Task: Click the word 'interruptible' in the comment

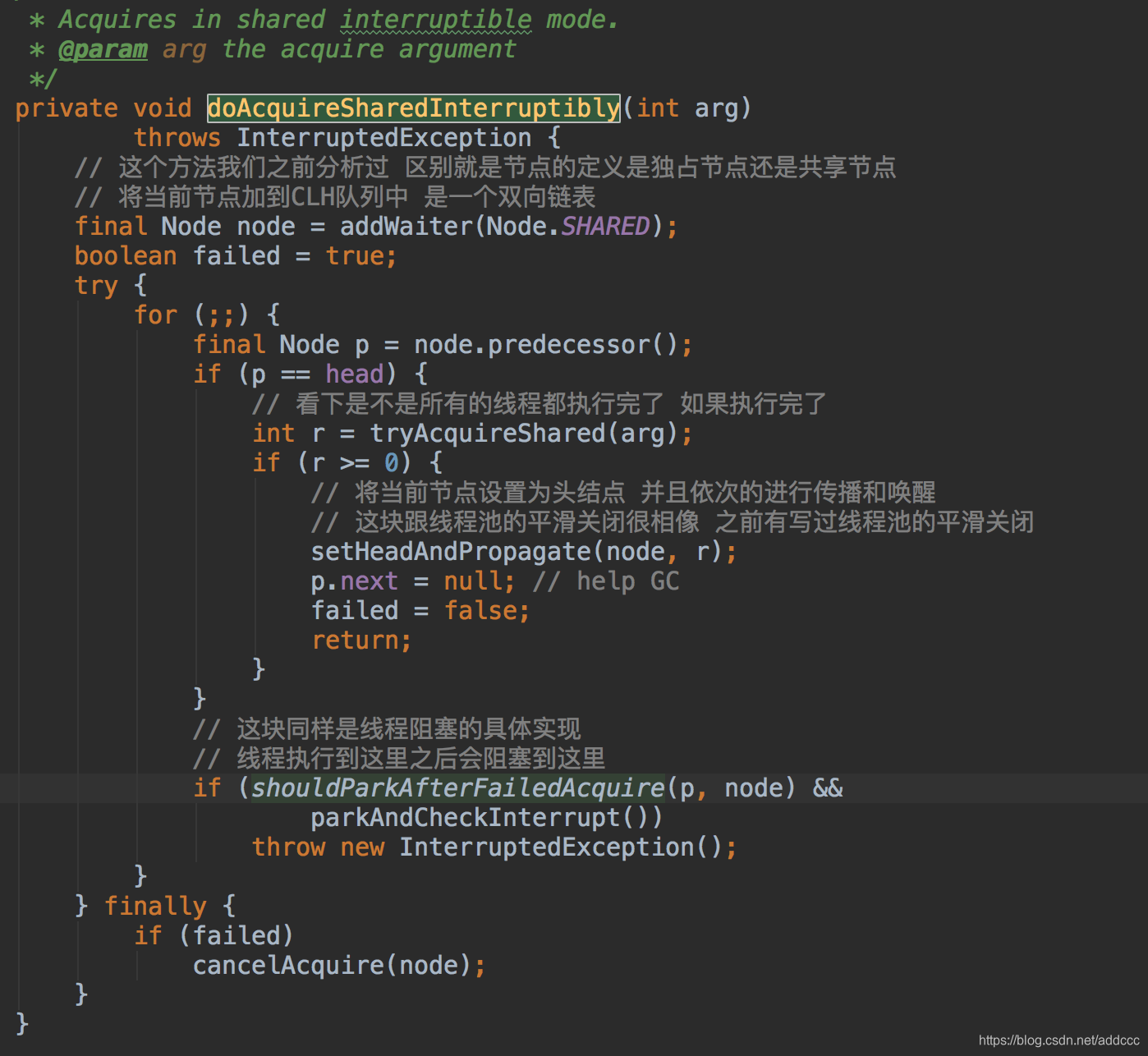Action: pos(436,19)
